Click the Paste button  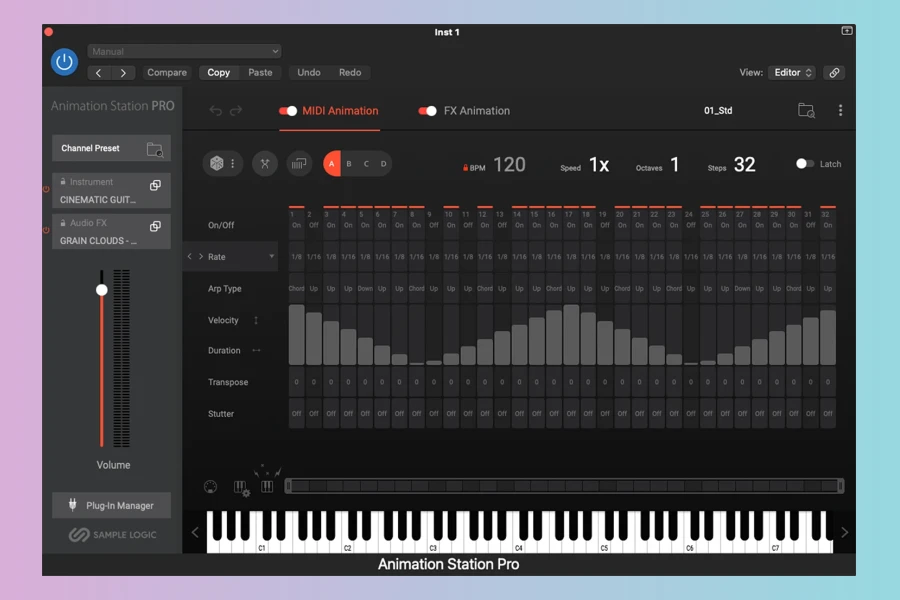coord(260,73)
